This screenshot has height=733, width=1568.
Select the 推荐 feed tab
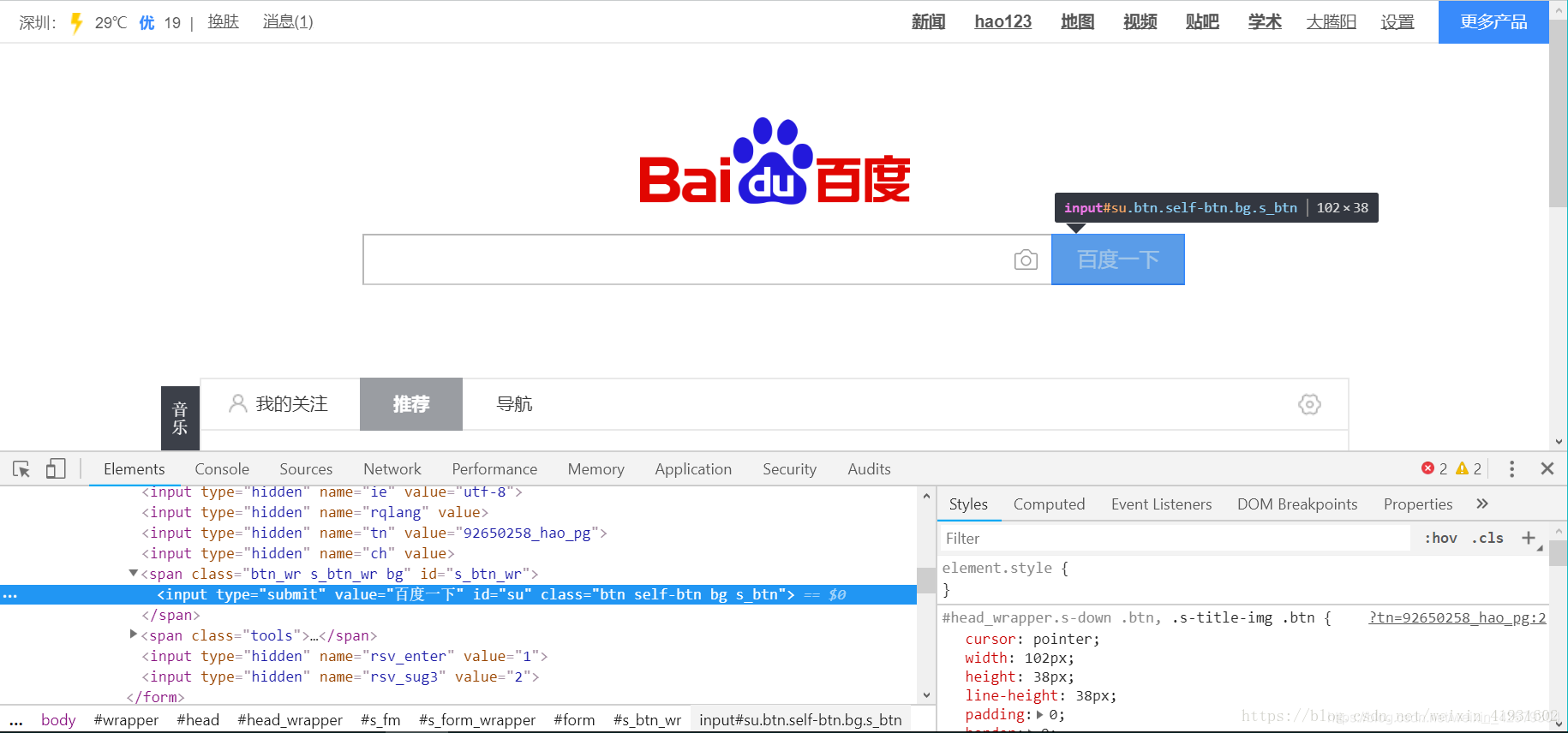411,404
